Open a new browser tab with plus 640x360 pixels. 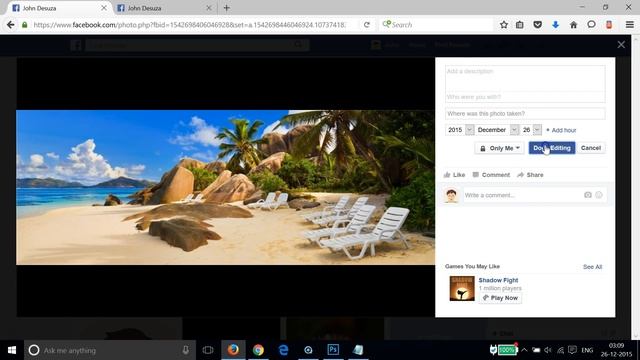pyautogui.click(x=227, y=8)
